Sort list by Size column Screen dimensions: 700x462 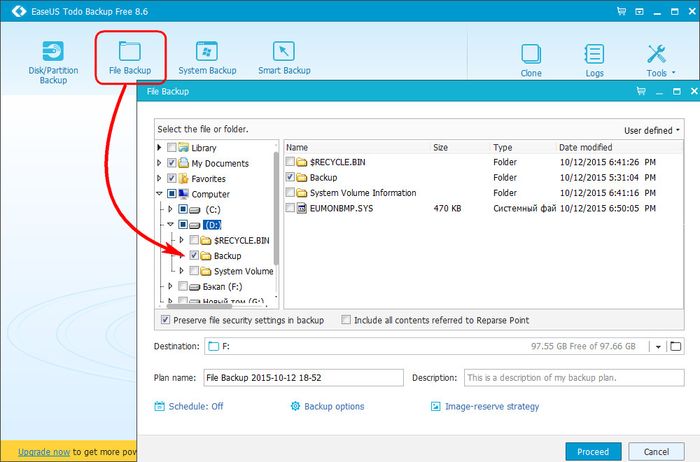point(461,147)
